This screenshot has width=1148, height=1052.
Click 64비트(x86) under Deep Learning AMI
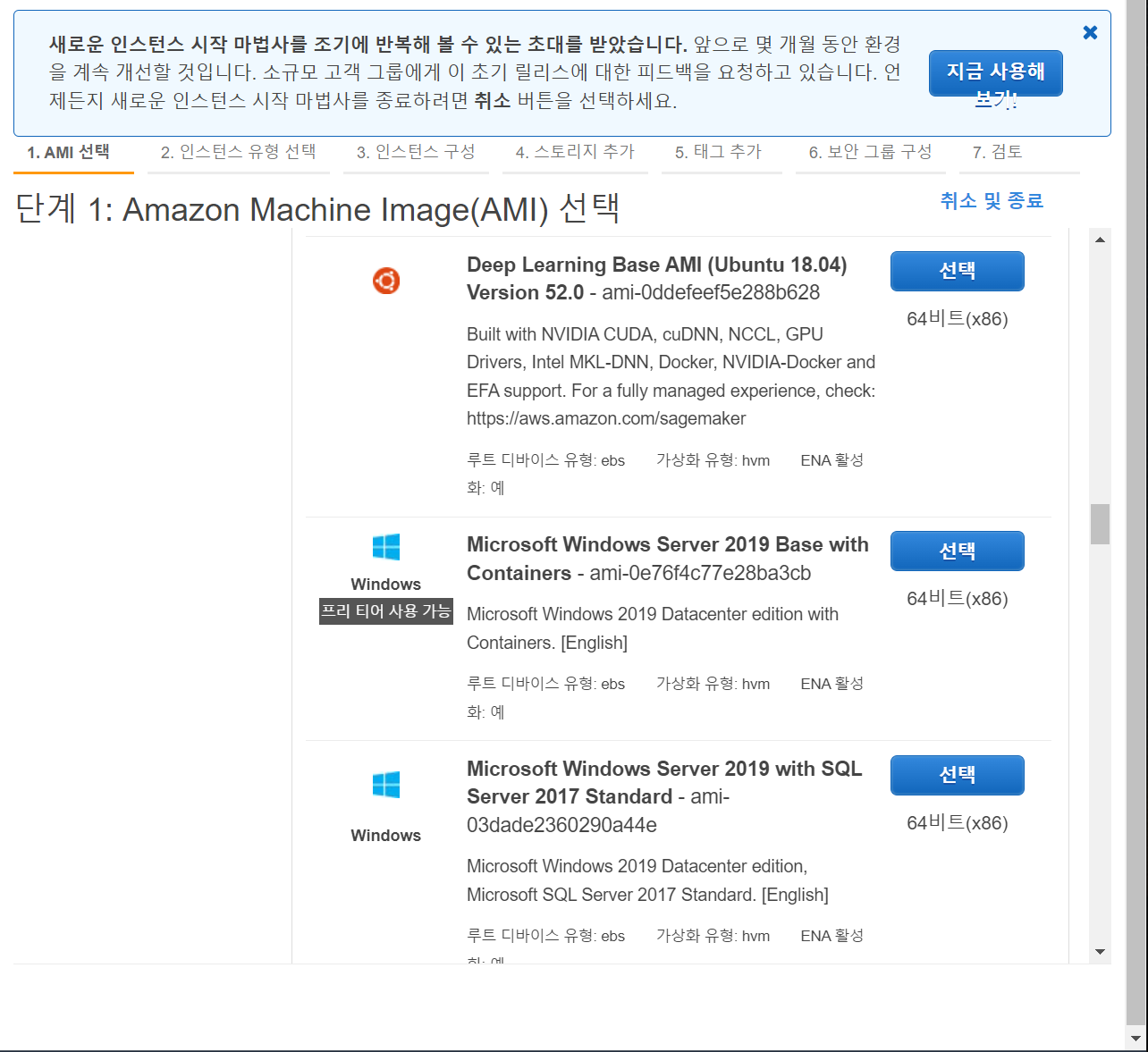point(958,319)
